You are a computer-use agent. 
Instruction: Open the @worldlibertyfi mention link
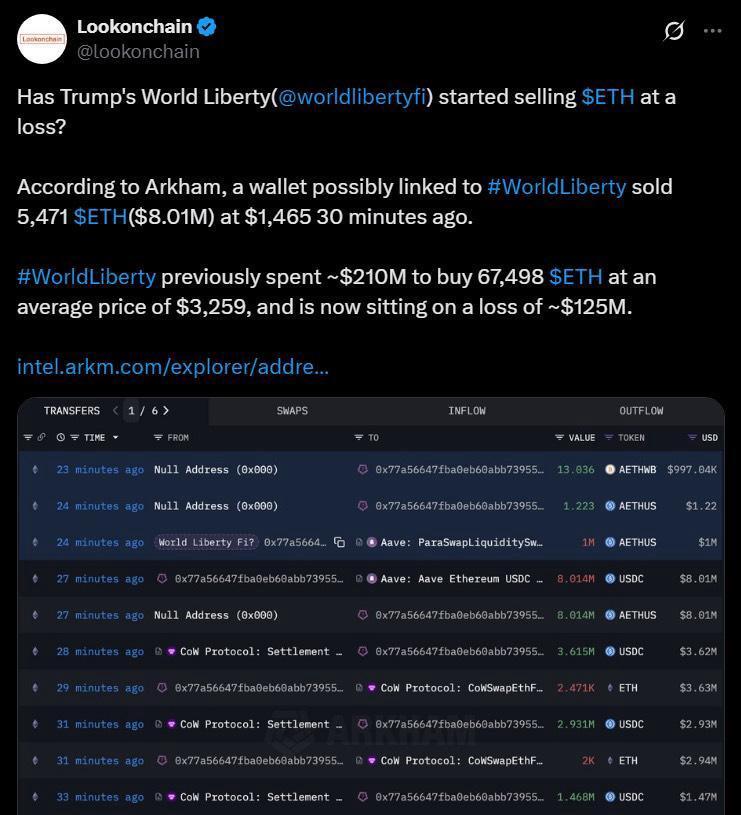point(352,97)
